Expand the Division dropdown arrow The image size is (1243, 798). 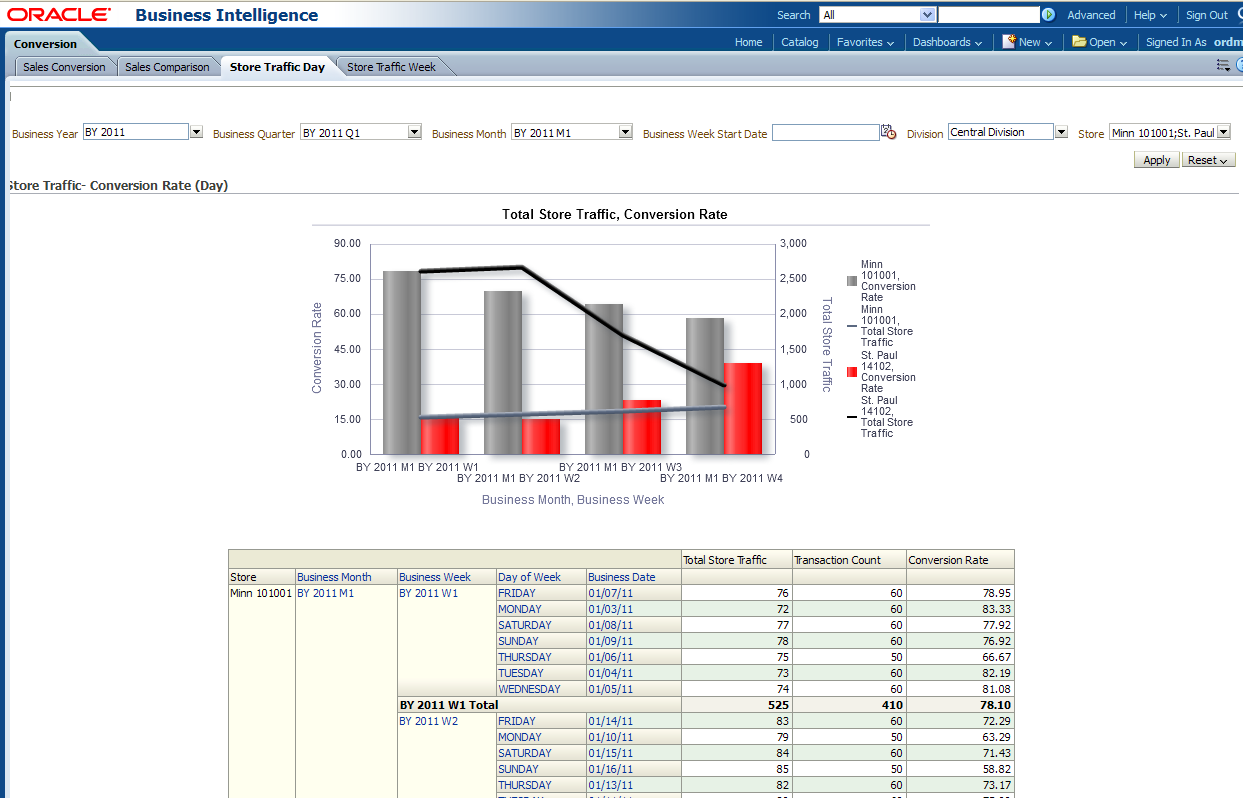[1061, 132]
